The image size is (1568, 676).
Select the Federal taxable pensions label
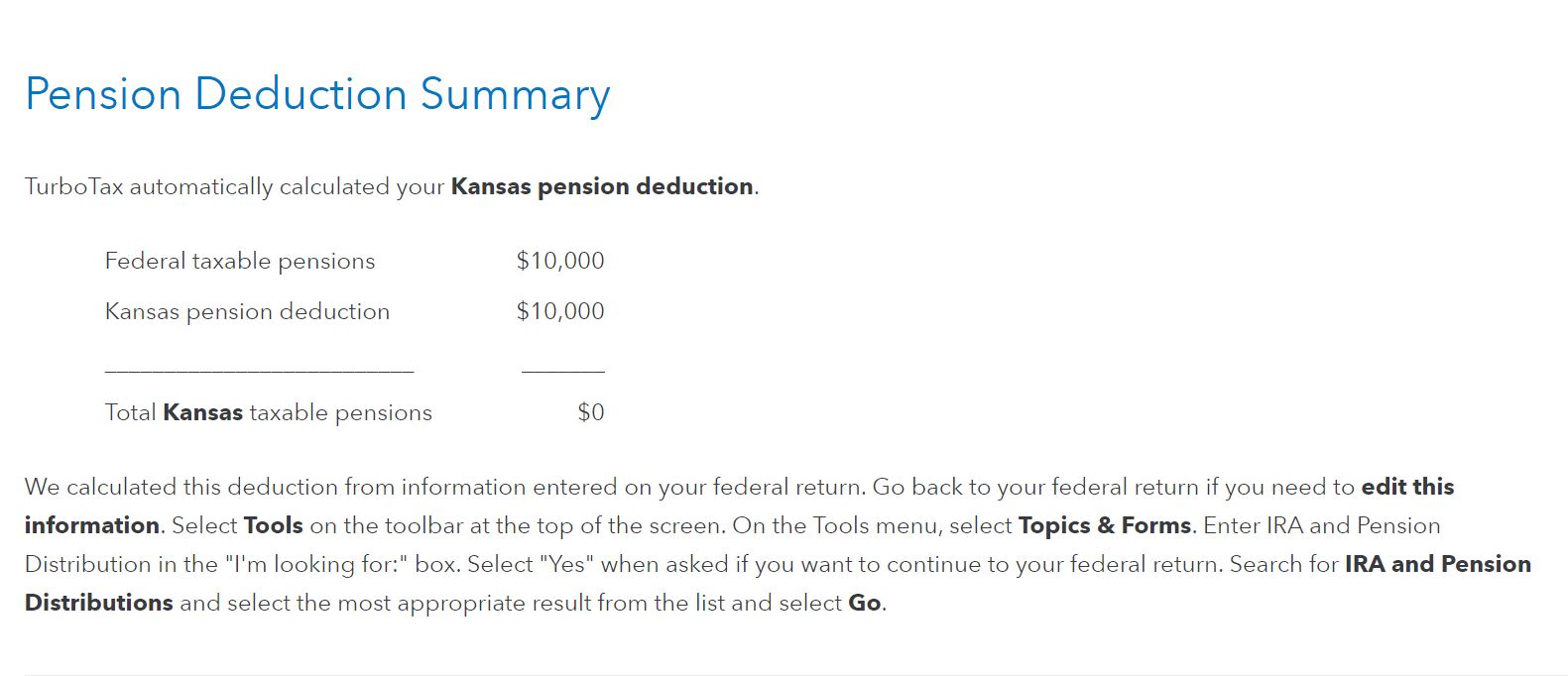point(240,261)
